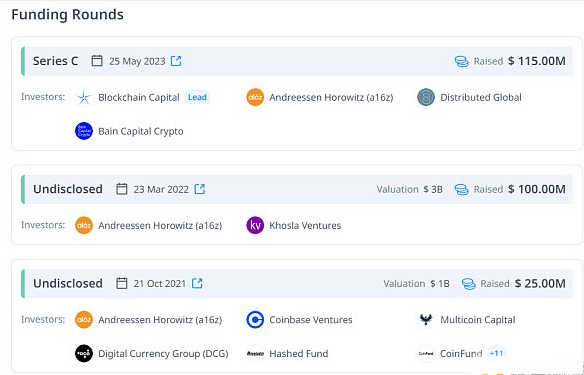
Task: Click calendar icon beside 23 Mar 2022
Action: pyautogui.click(x=121, y=189)
